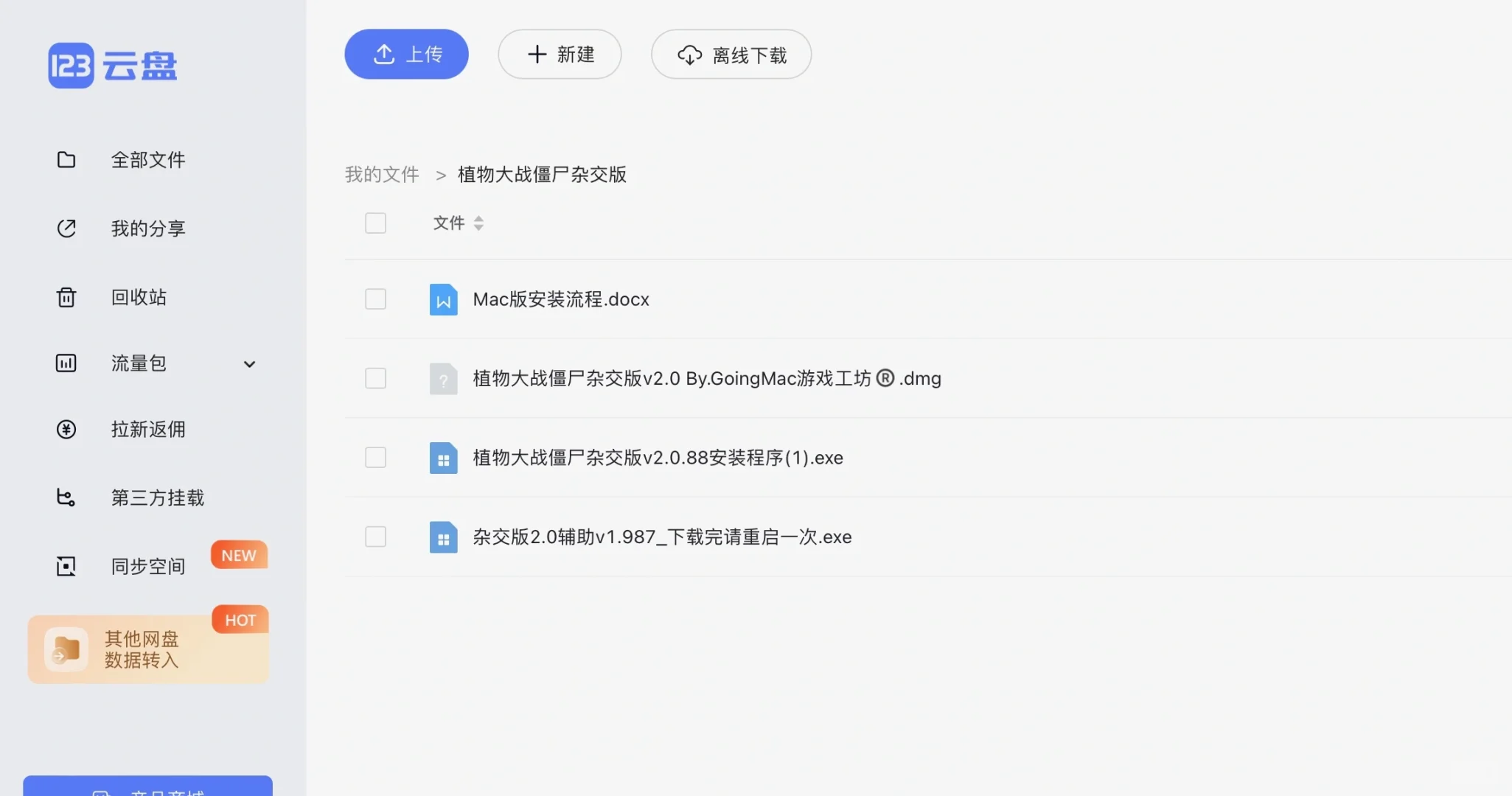Expand the 流量包 sidebar chevron
This screenshot has width=1512, height=796.
click(x=249, y=364)
